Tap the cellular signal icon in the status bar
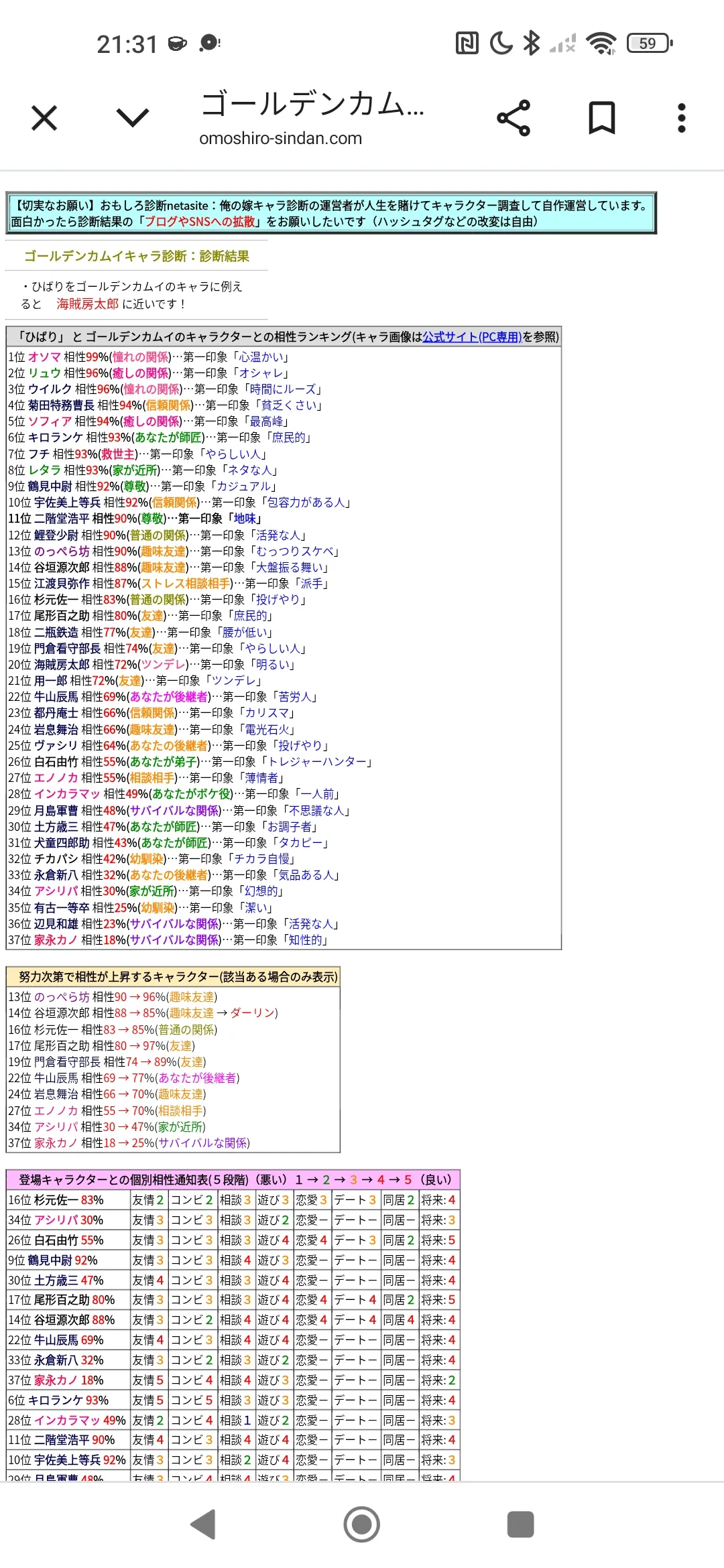The width and height of the screenshot is (724, 1568). pos(562,44)
